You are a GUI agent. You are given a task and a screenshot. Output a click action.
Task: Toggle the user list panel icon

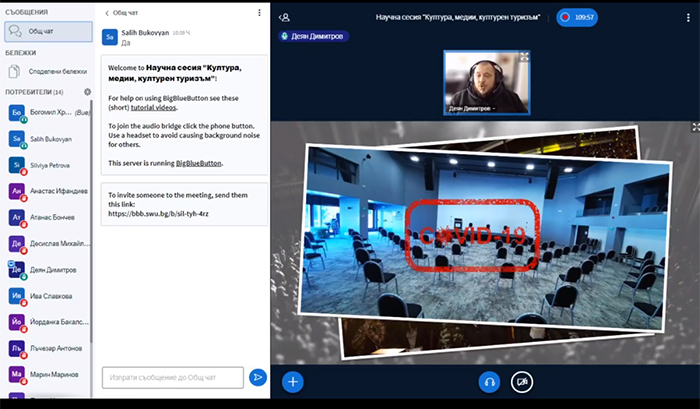pos(284,17)
